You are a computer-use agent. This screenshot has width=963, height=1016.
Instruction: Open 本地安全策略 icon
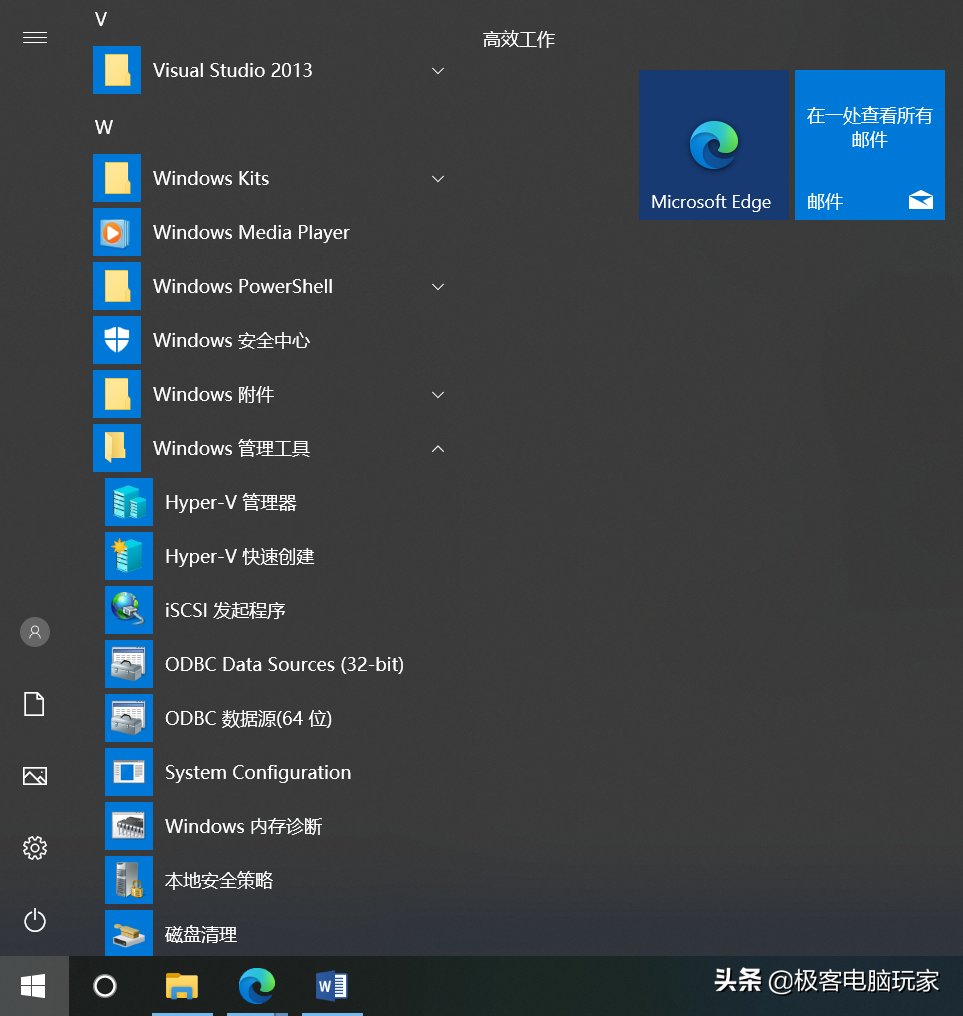point(129,880)
